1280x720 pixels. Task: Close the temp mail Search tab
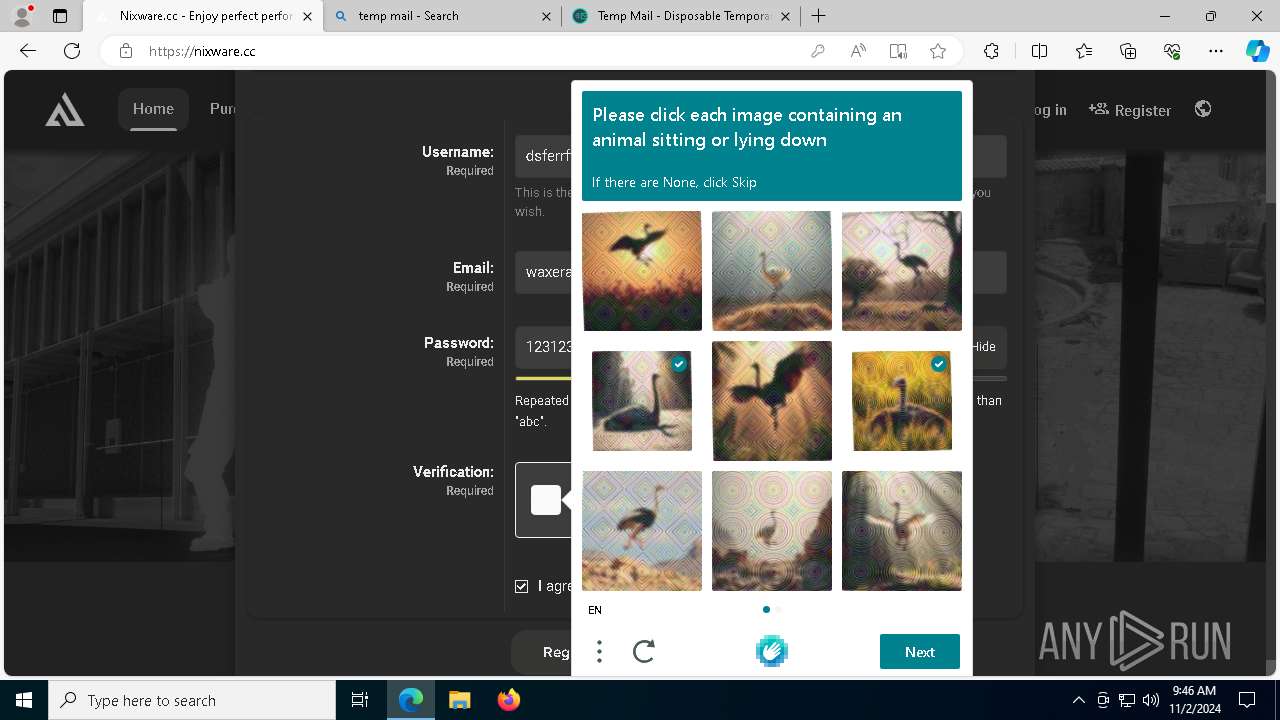546,16
